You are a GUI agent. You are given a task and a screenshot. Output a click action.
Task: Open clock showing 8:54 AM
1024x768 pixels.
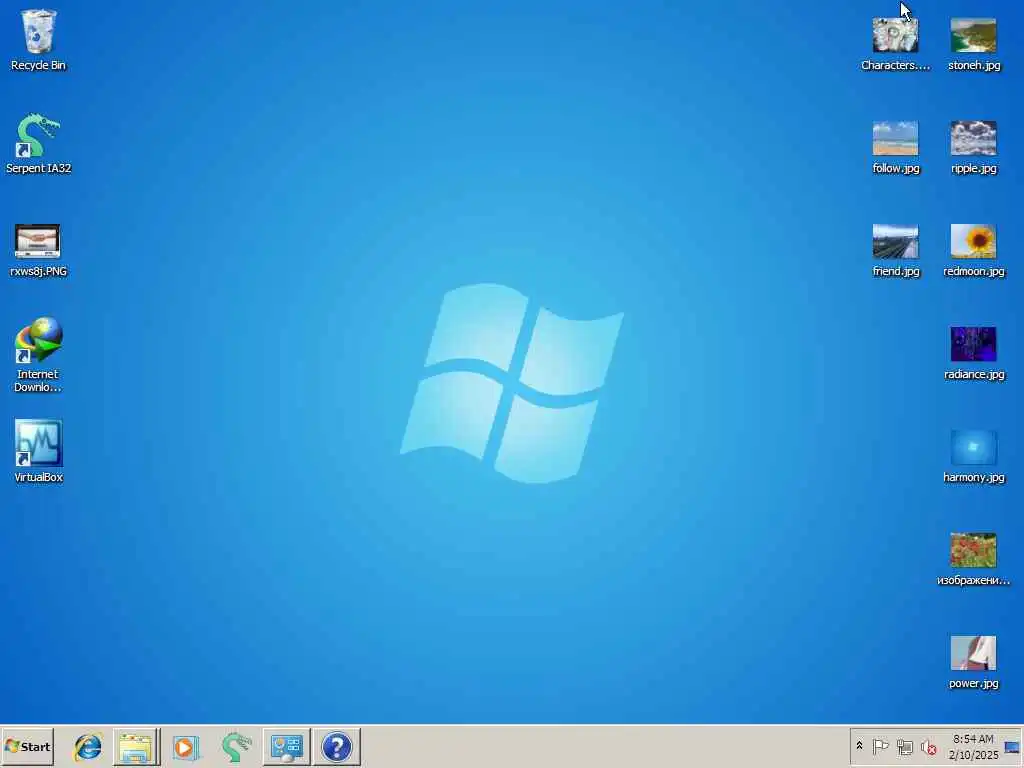point(973,746)
